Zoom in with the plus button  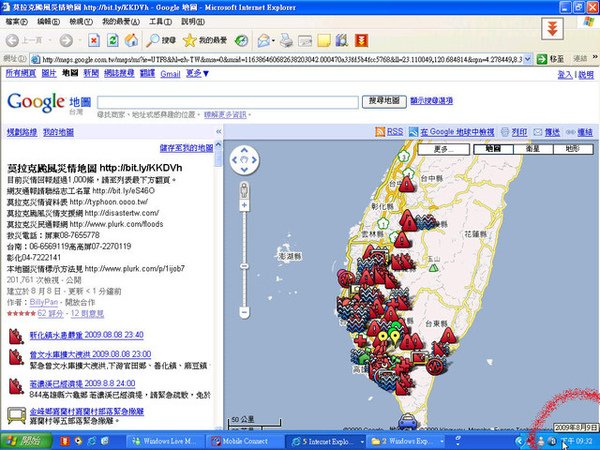click(244, 205)
